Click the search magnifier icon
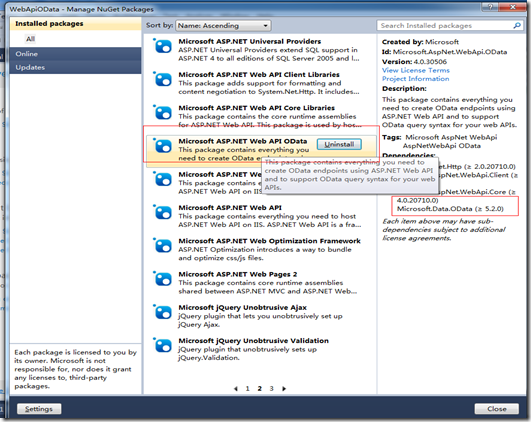 tap(517, 26)
